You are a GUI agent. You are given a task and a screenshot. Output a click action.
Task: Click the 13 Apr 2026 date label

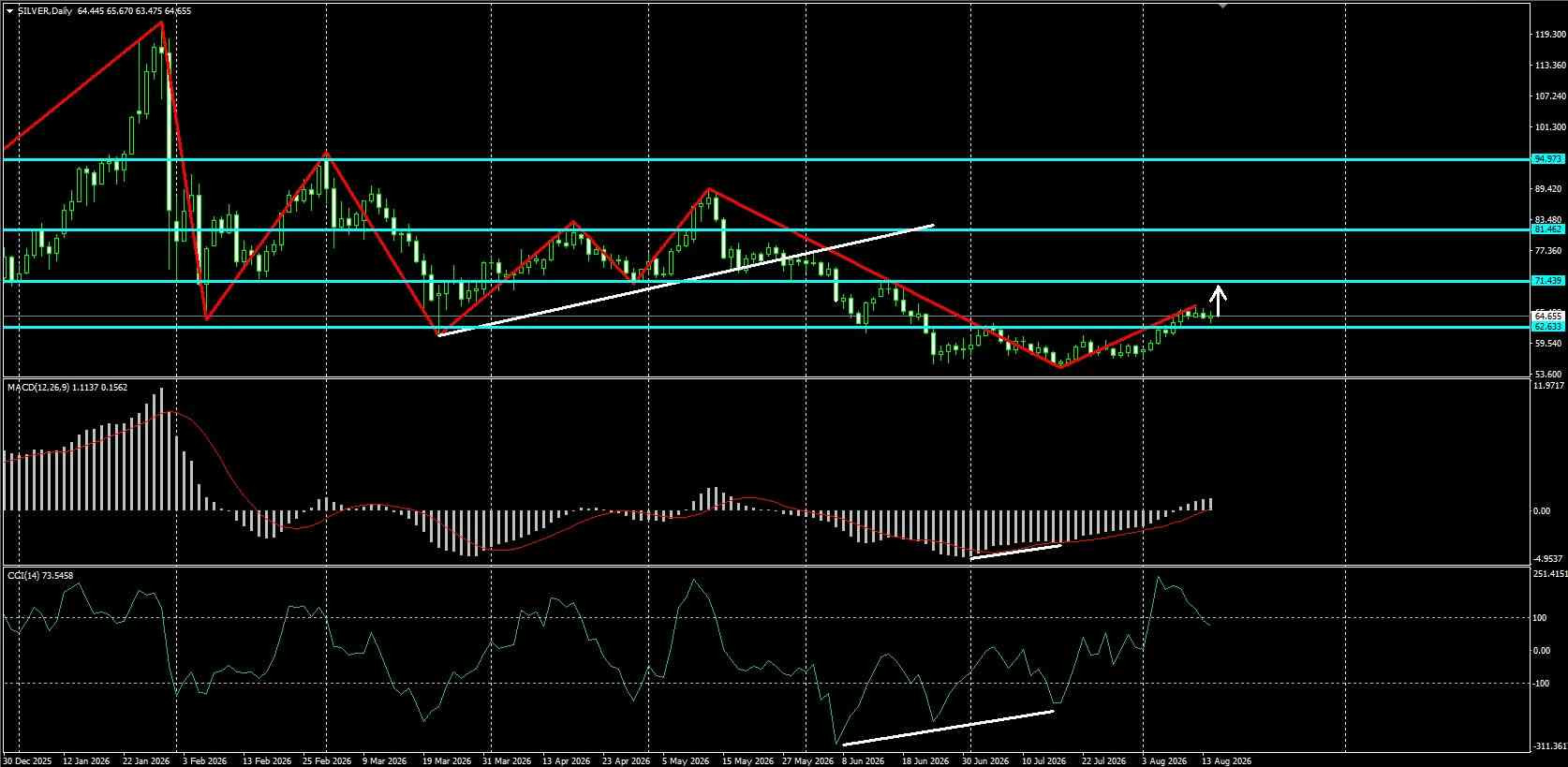[565, 761]
